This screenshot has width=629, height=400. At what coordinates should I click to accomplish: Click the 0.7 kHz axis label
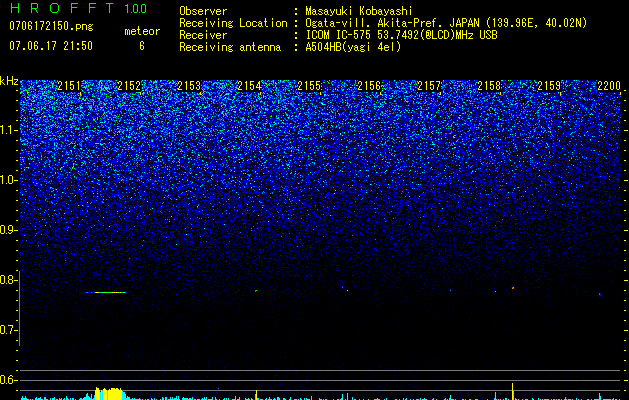click(8, 330)
